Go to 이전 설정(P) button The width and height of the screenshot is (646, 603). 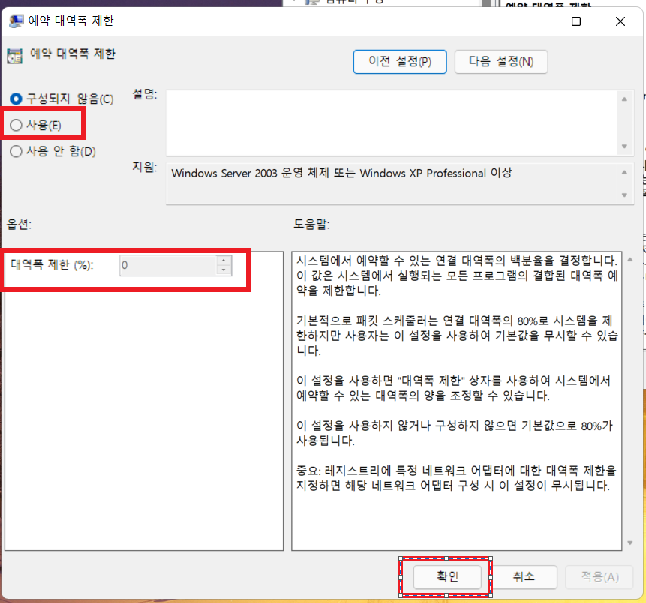tap(400, 62)
